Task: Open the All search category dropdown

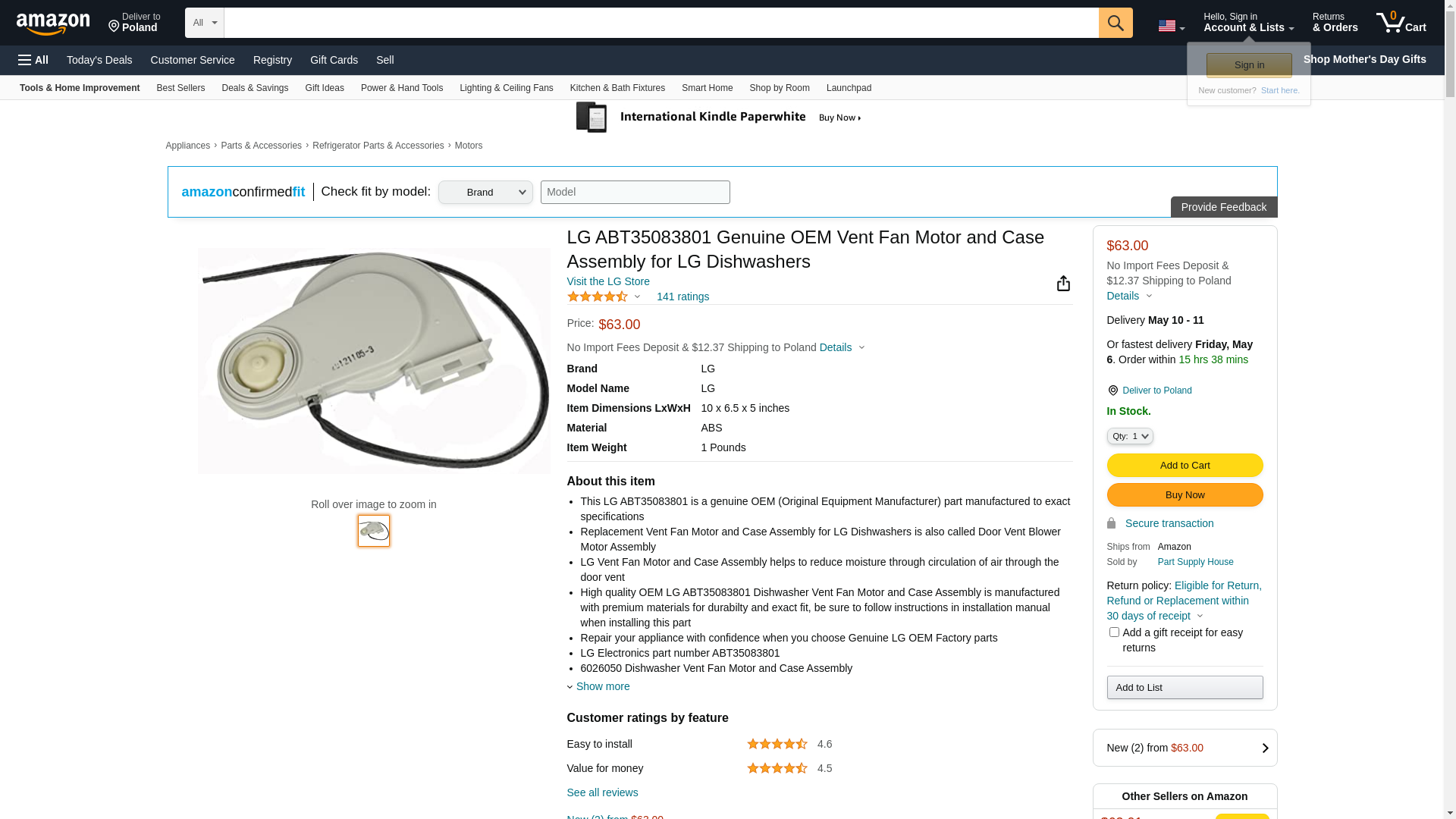Action: click(x=204, y=23)
